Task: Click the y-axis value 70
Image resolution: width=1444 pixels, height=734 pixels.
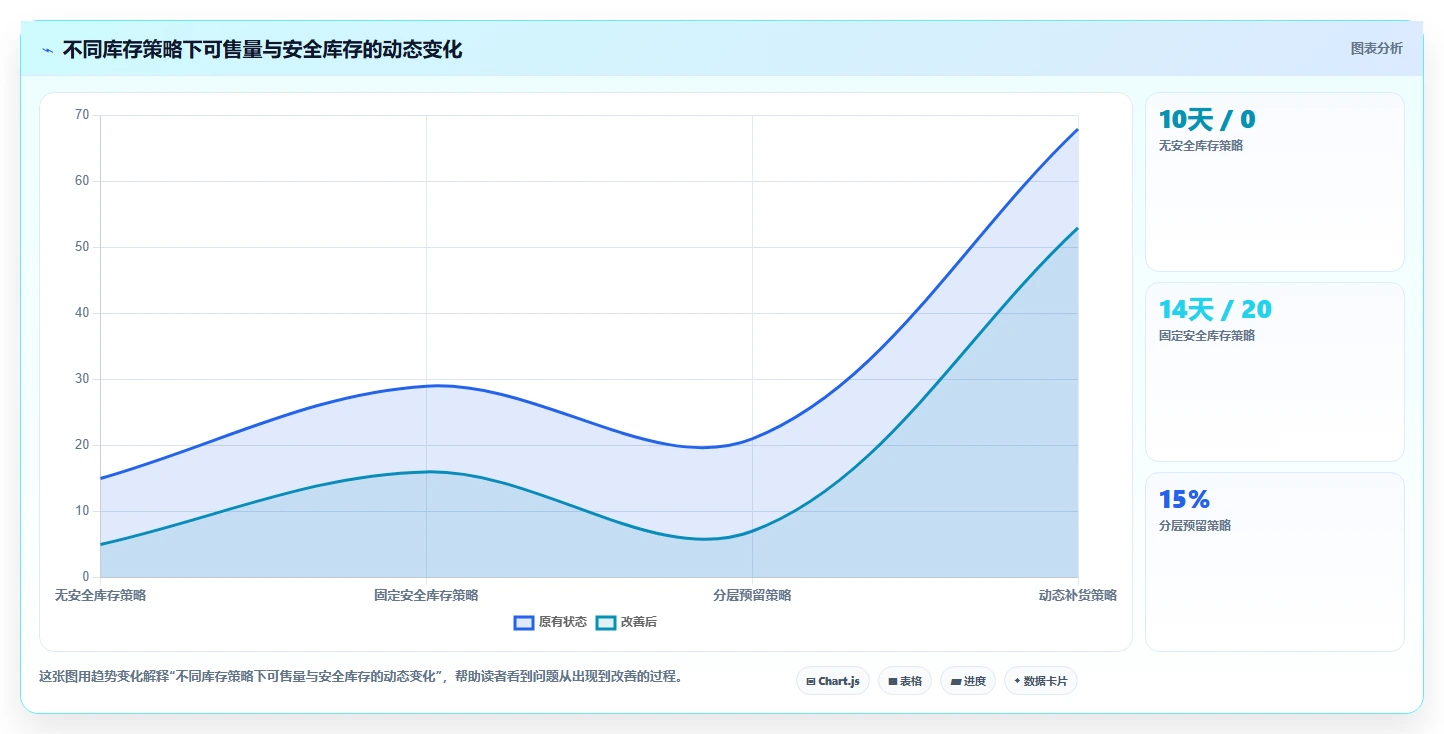Action: click(82, 115)
